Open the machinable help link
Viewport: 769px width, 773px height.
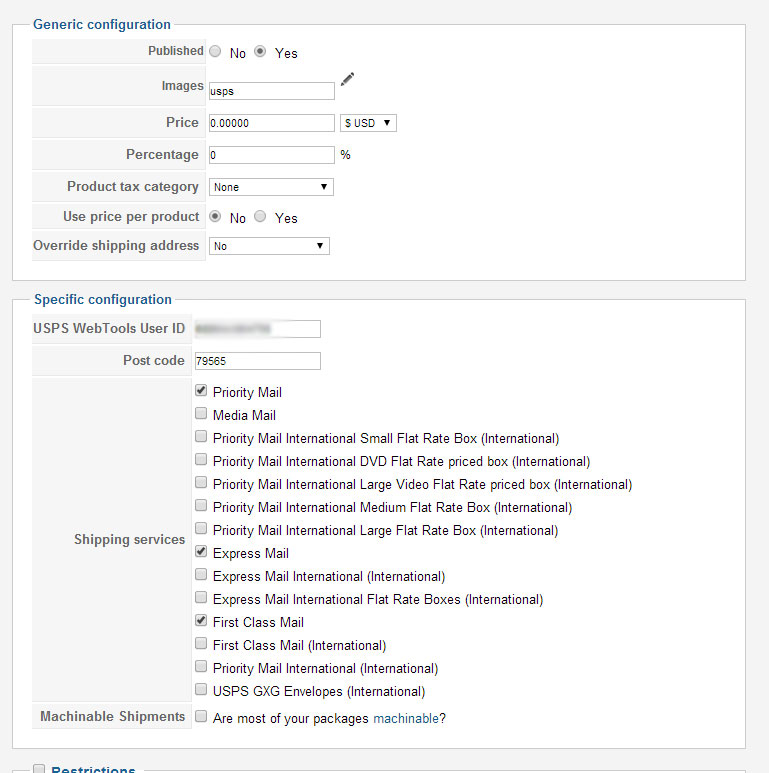[x=405, y=718]
